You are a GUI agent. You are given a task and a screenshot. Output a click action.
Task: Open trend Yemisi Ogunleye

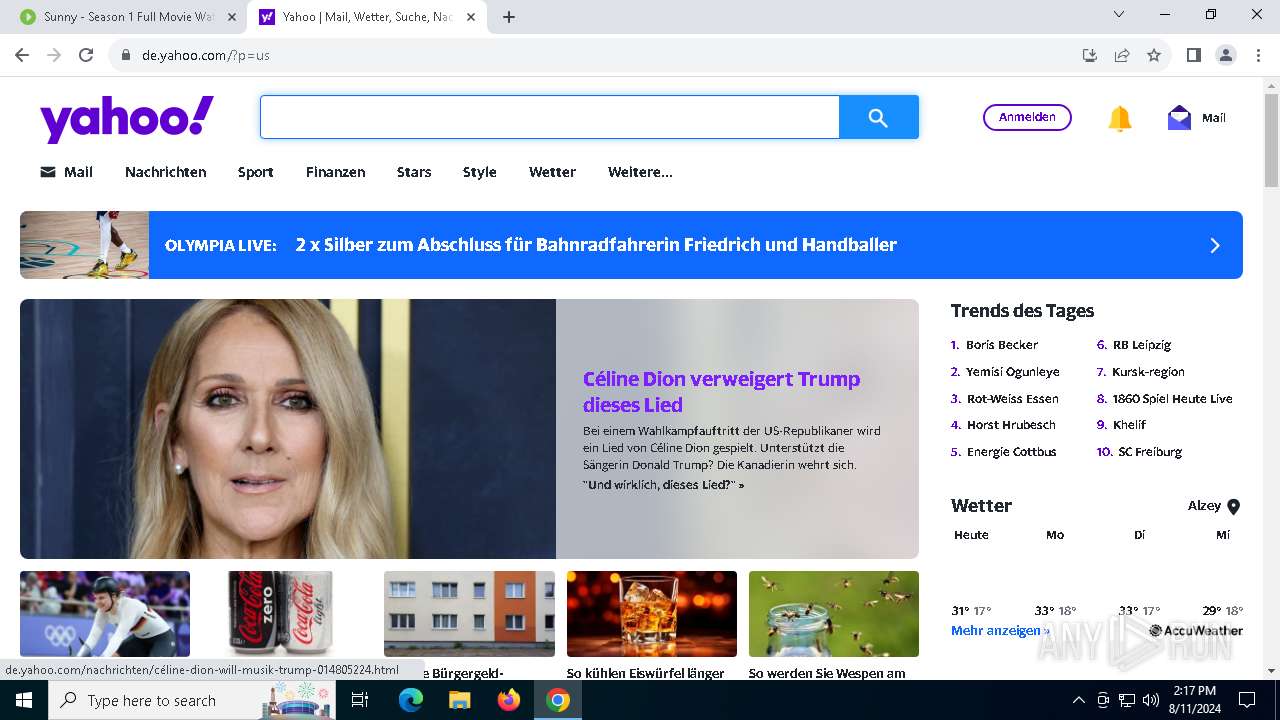coord(1013,372)
